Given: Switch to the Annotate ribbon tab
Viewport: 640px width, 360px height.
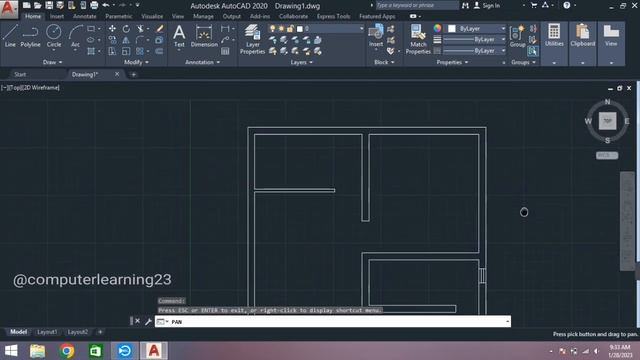Looking at the screenshot, I should pos(84,16).
